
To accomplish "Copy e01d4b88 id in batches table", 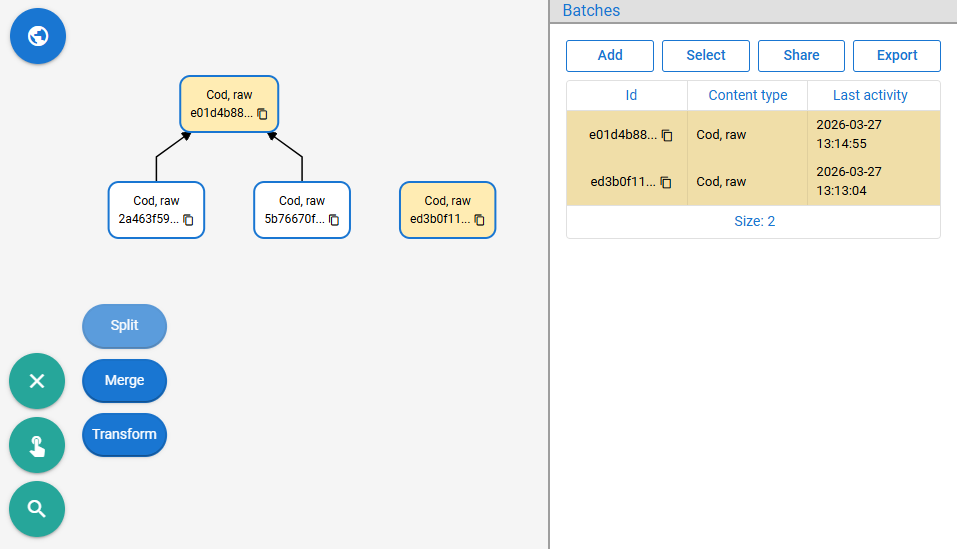I will pos(667,135).
